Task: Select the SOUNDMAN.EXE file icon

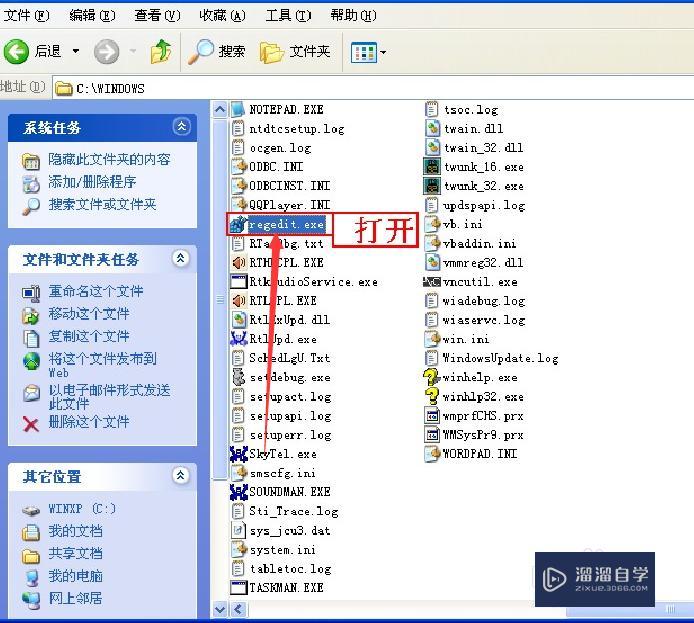Action: (238, 492)
